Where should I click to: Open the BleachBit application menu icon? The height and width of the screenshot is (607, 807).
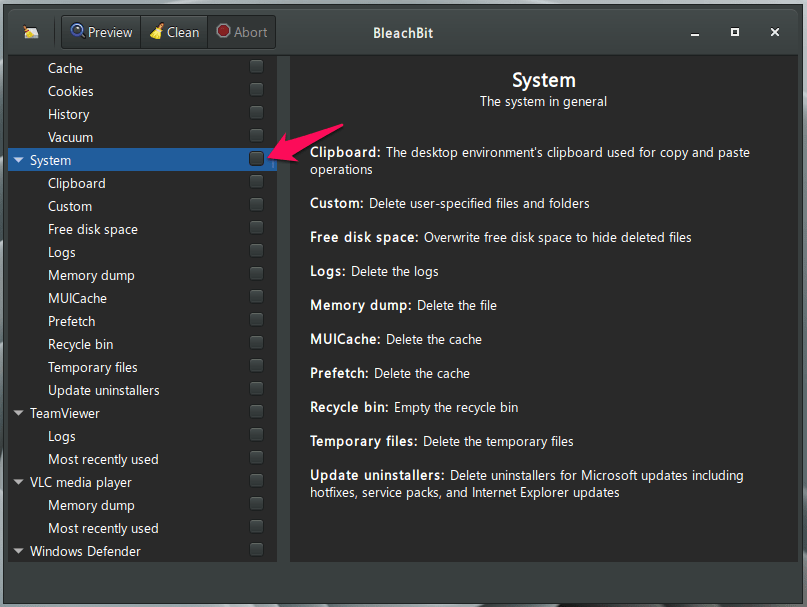click(x=31, y=32)
